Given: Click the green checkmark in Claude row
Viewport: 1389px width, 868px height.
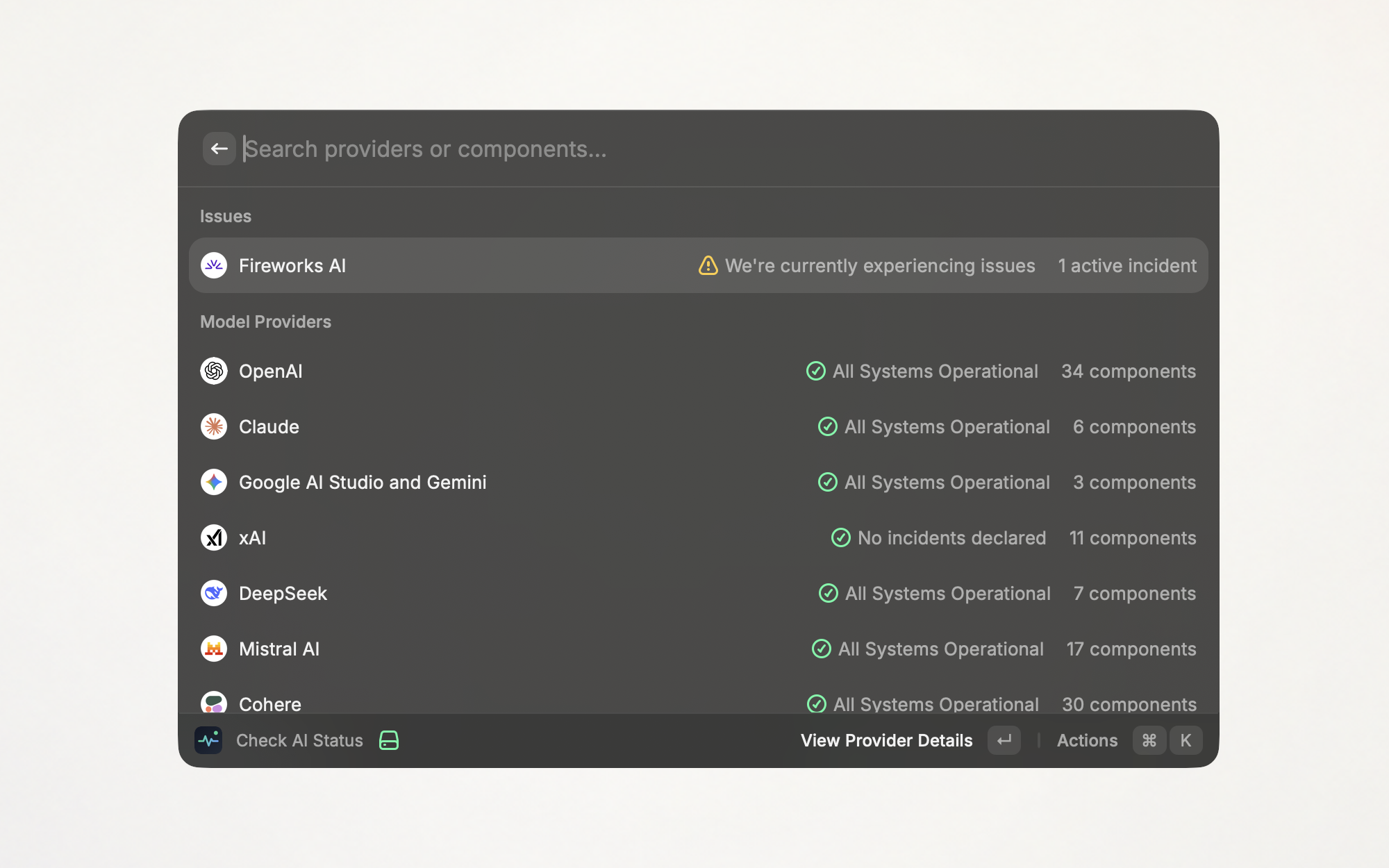Looking at the screenshot, I should pos(828,426).
